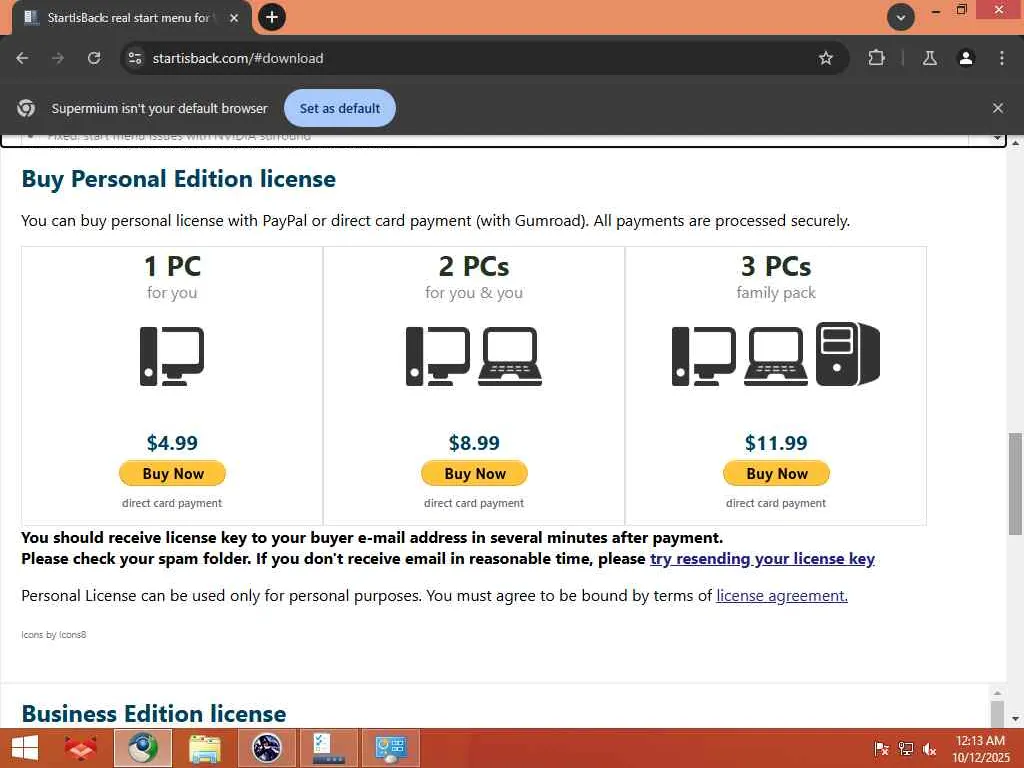1024x768 pixels.
Task: Open the clock showing 12:13 AM
Action: 980,748
